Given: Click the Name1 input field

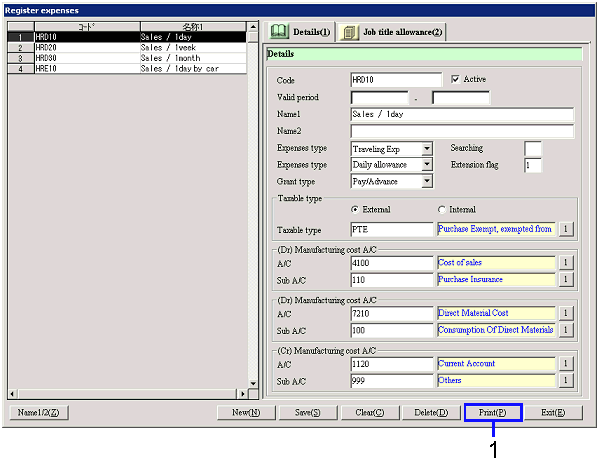Looking at the screenshot, I should pyautogui.click(x=462, y=114).
